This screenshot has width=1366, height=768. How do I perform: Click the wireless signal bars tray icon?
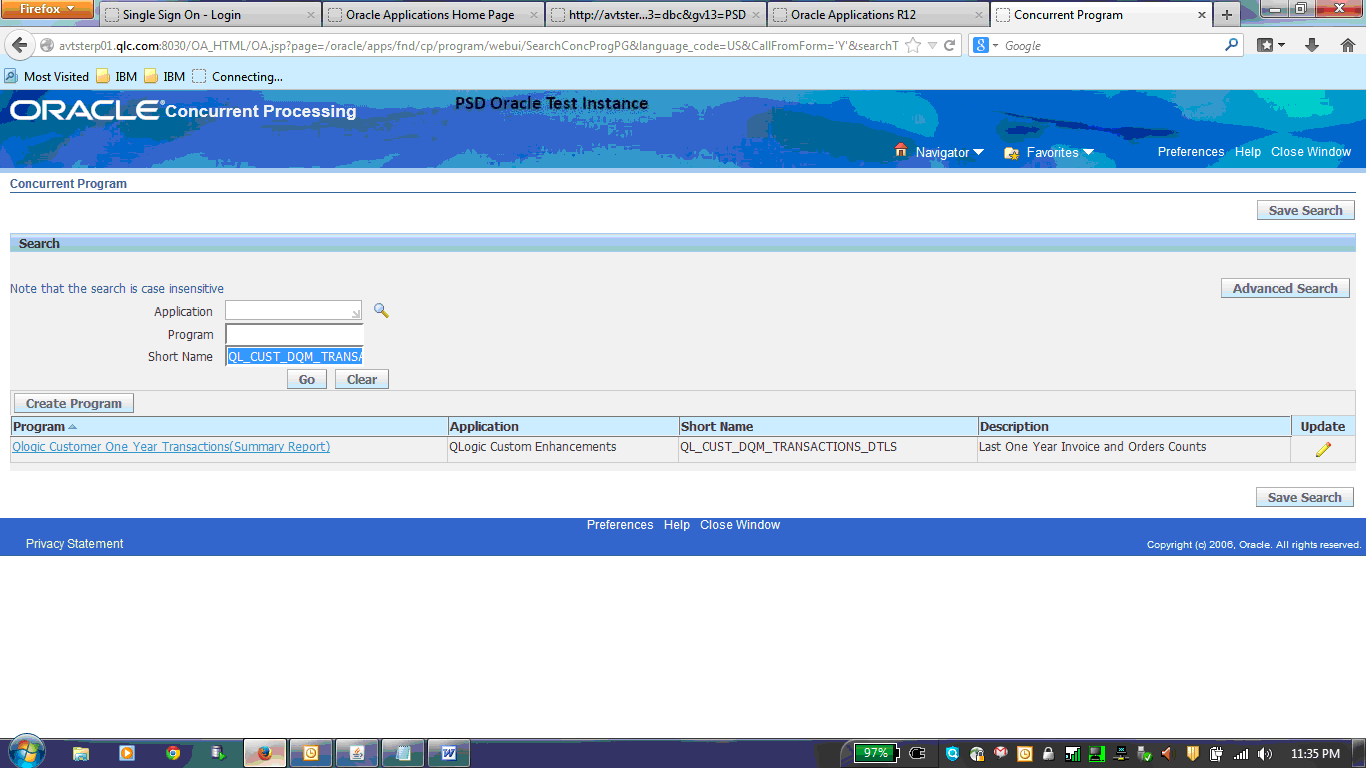(x=1241, y=754)
